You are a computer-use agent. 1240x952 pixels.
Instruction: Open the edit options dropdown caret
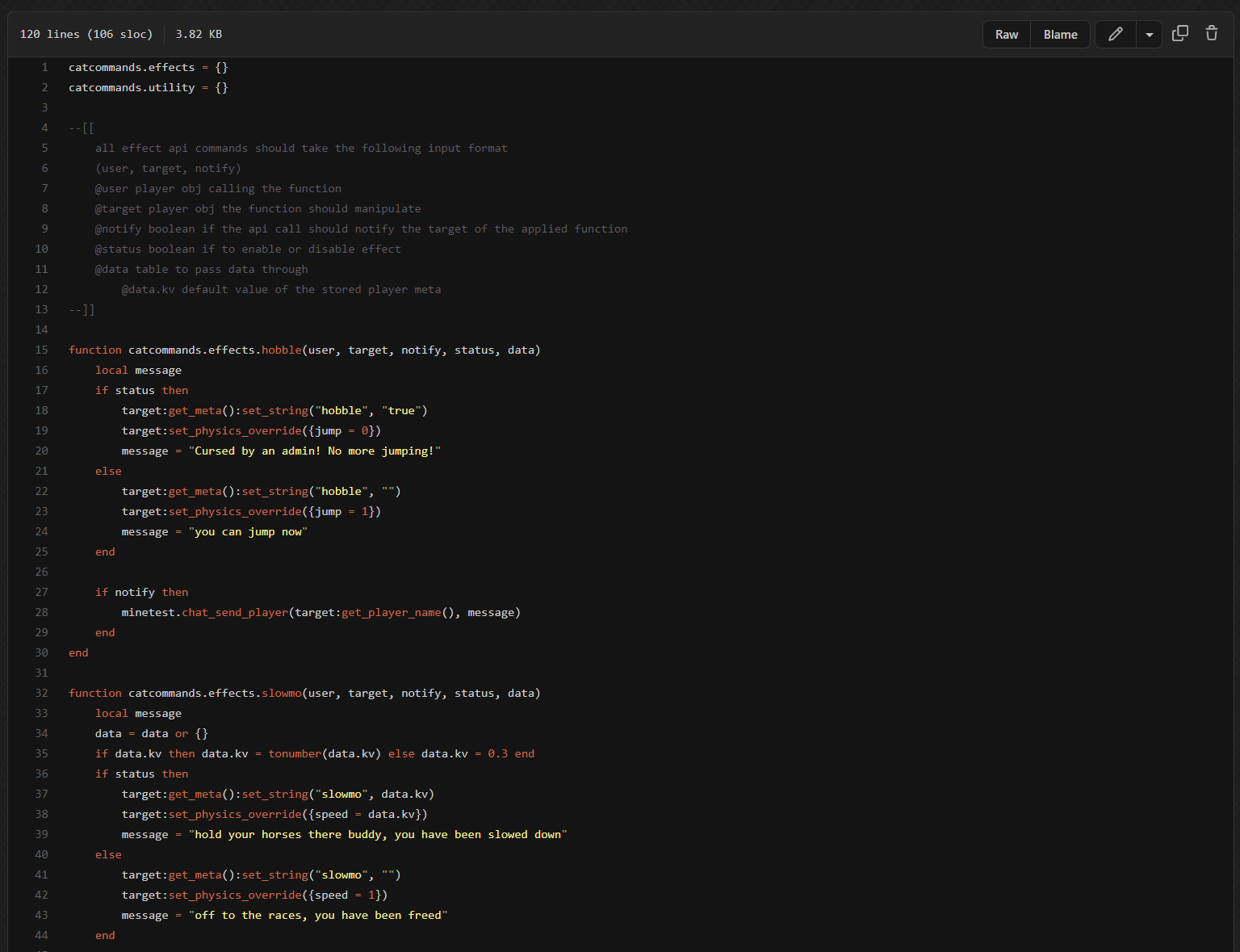click(x=1149, y=35)
